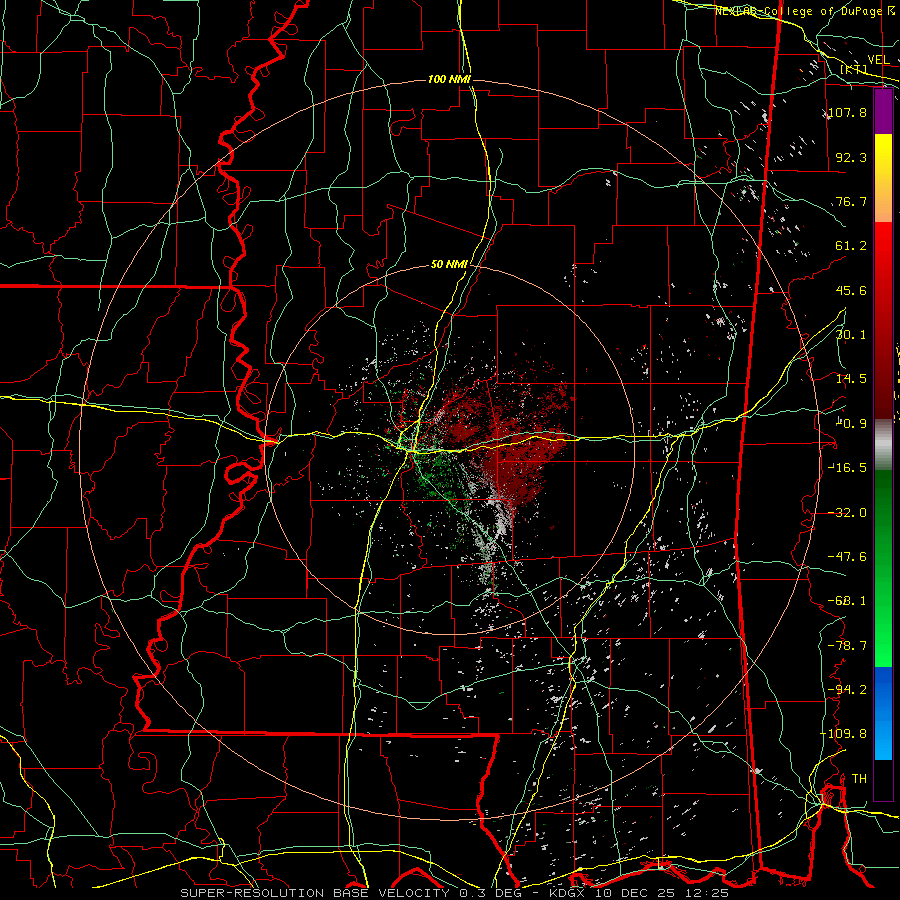The image size is (900, 900).
Task: Select the -0.9 velocity scale value
Action: (x=851, y=424)
